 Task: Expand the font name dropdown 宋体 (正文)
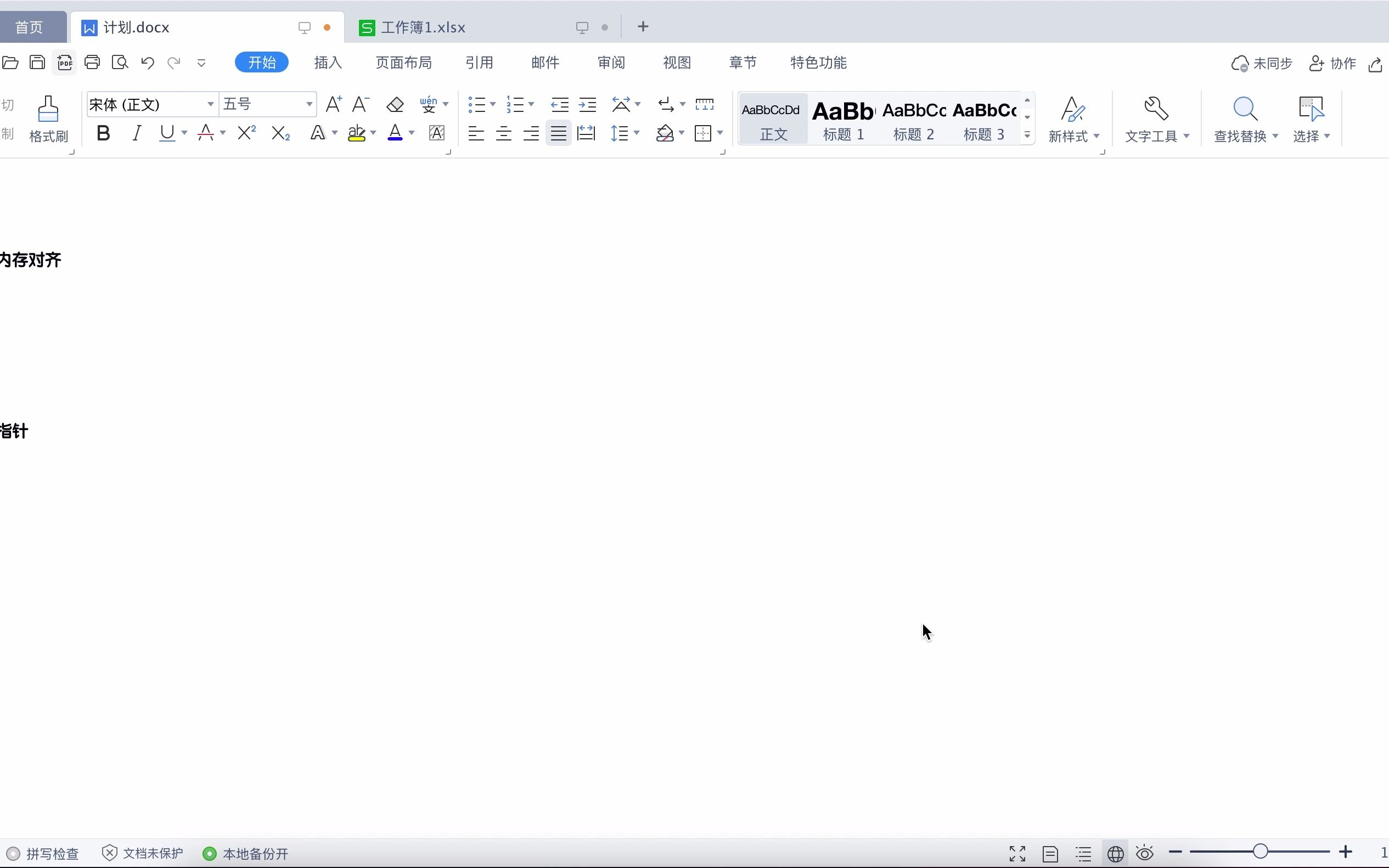tap(210, 104)
